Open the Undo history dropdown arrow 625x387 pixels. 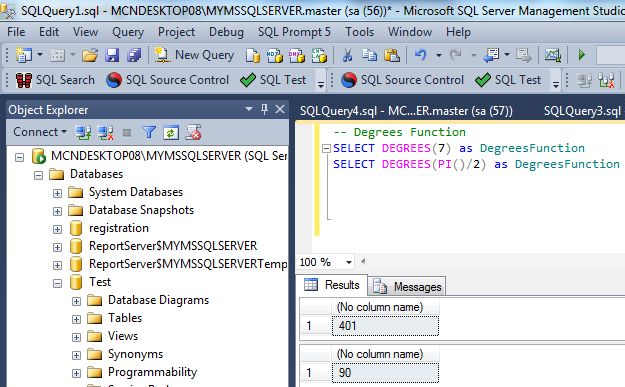pyautogui.click(x=438, y=55)
